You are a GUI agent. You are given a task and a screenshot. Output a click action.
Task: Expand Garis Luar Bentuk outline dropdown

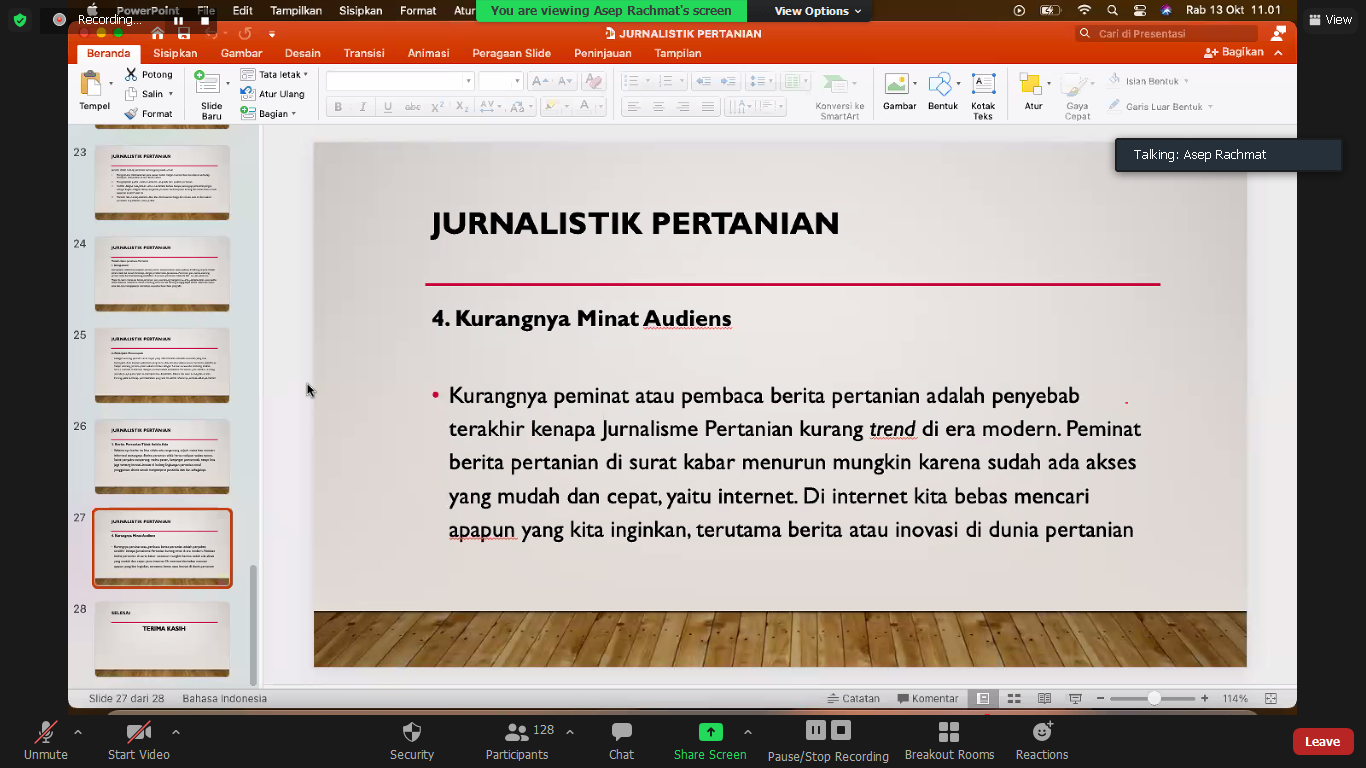point(1210,106)
